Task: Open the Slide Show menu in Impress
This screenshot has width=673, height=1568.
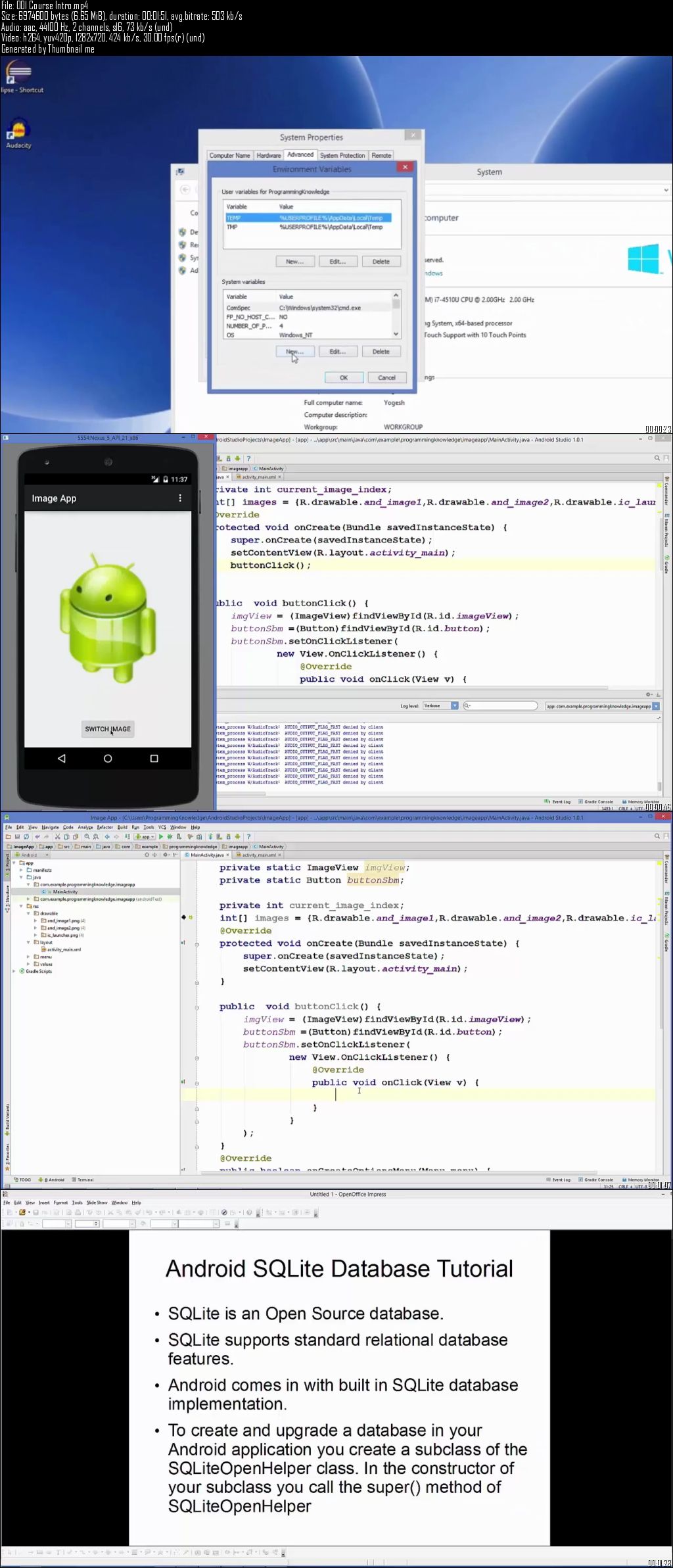Action: (x=97, y=1202)
